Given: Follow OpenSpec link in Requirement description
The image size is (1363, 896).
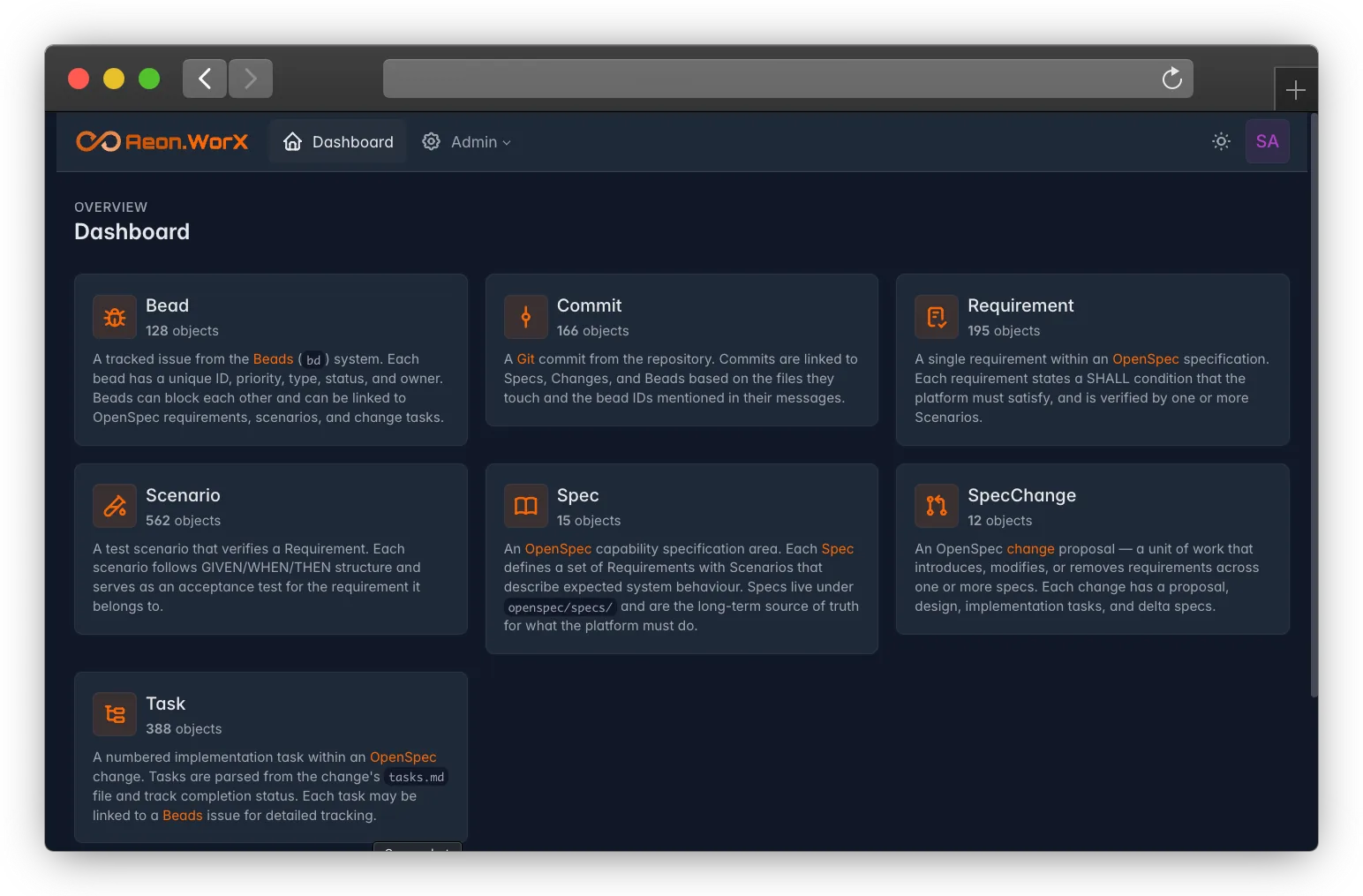Looking at the screenshot, I should (x=1145, y=359).
